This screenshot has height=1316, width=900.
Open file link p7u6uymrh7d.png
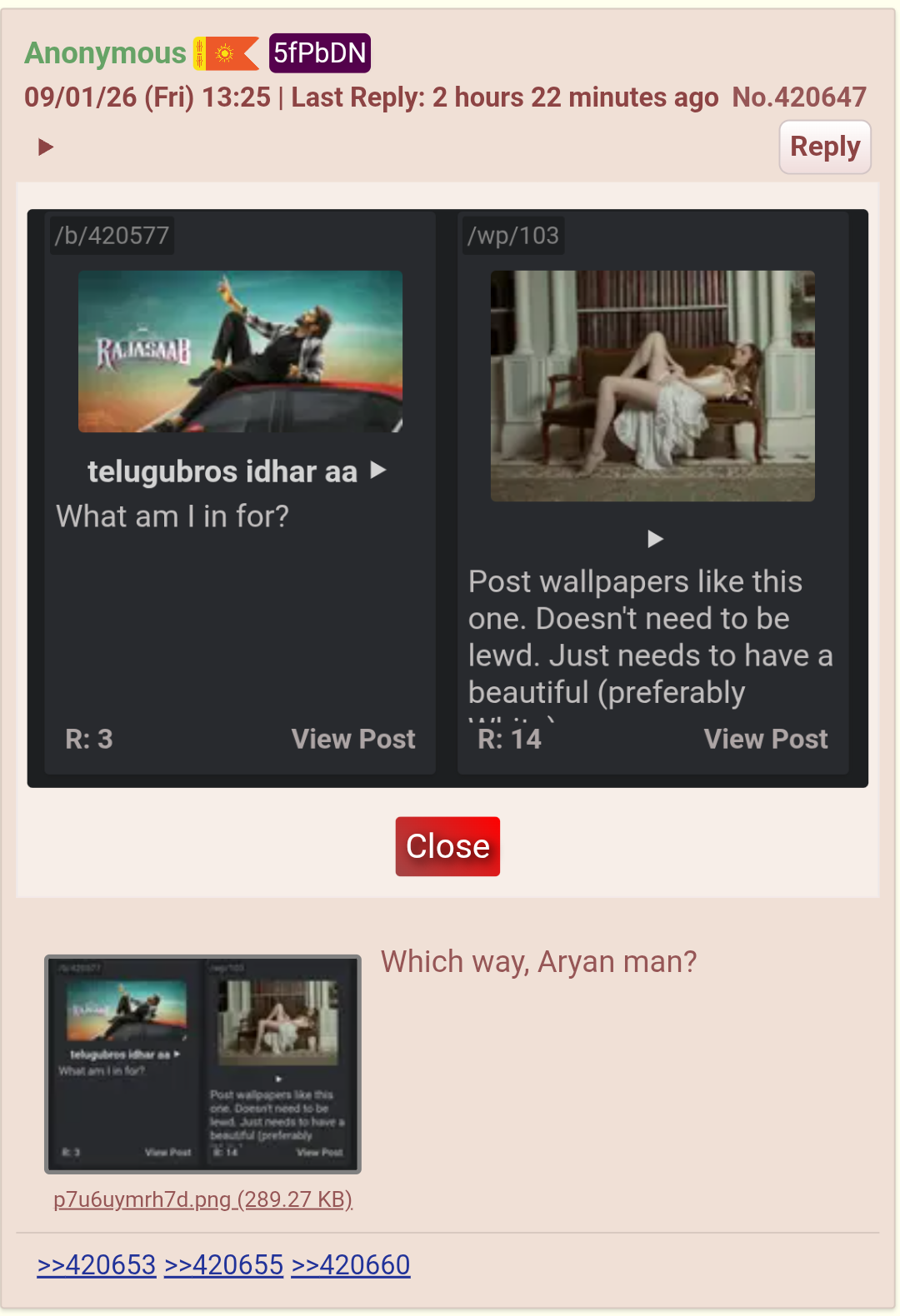[203, 1199]
